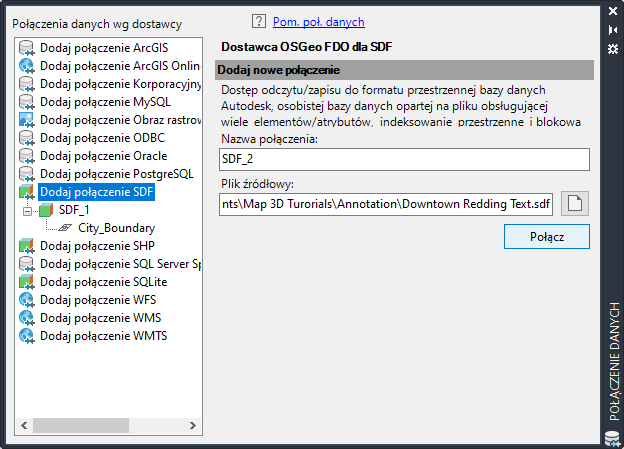Screen dimensions: 624x449
Task: Select Dodaj połączenie PostgreSQL entry
Action: click(x=116, y=174)
